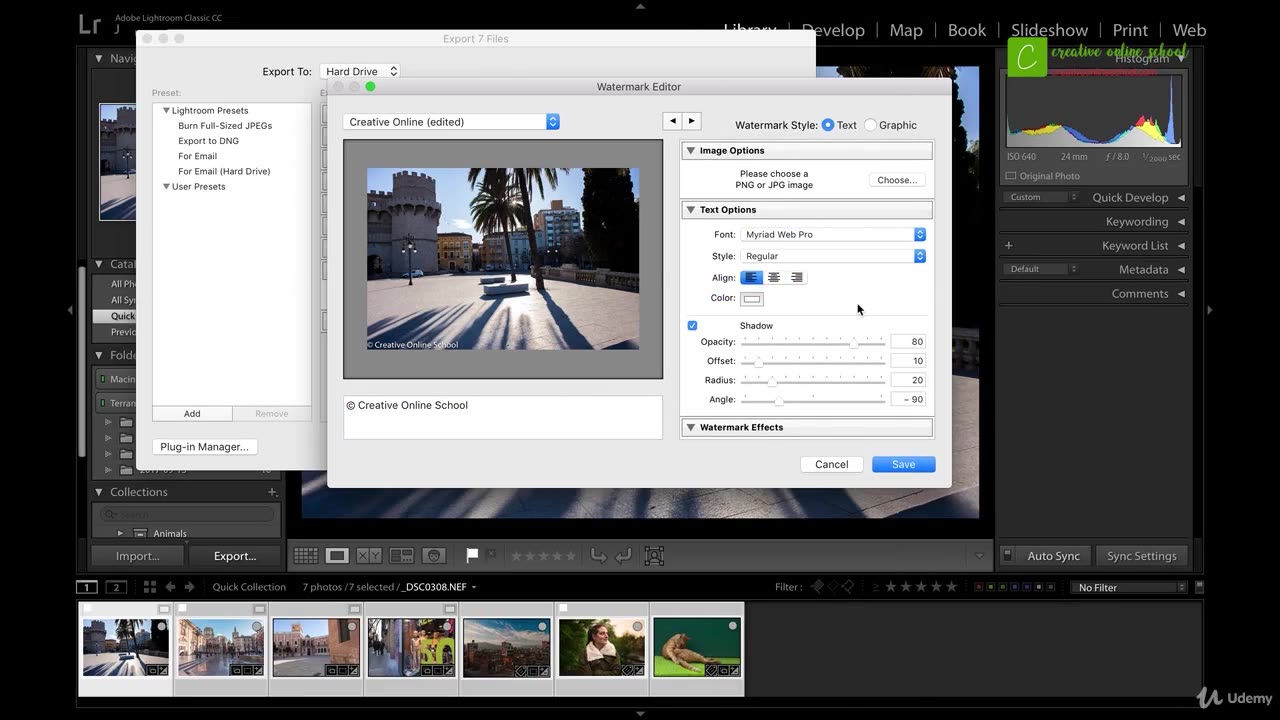The height and width of the screenshot is (720, 1280).
Task: Click Save in Watermark Editor
Action: point(903,464)
